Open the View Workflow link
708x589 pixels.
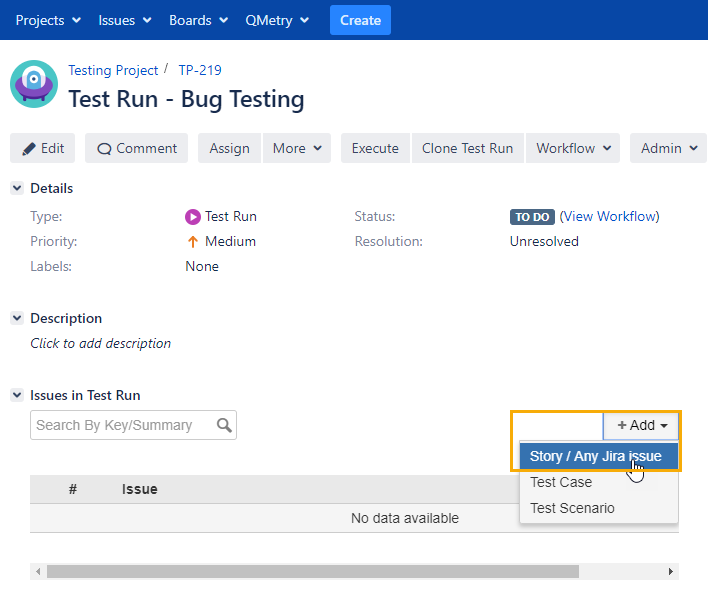click(x=610, y=216)
